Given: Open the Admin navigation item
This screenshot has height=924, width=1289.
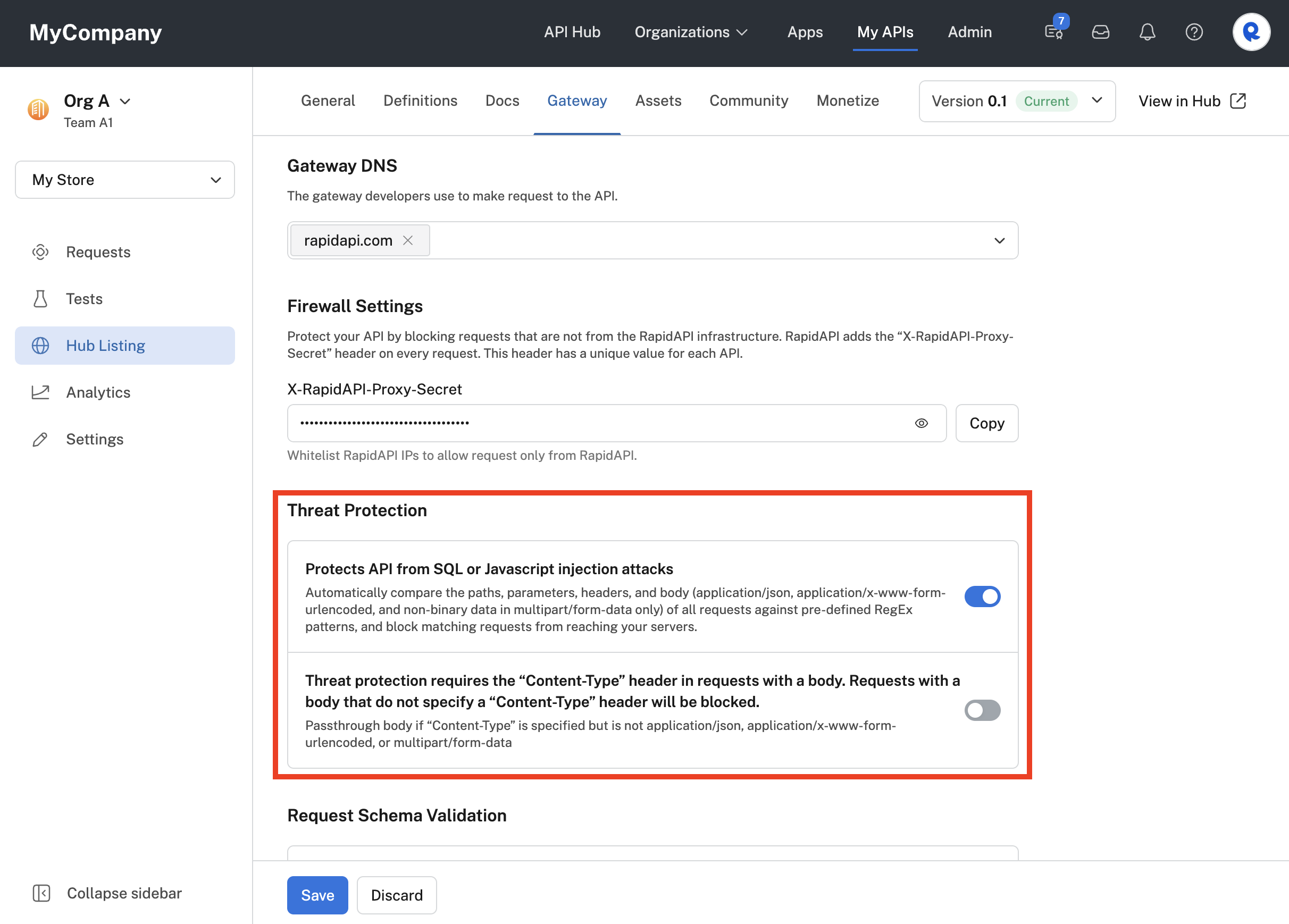Looking at the screenshot, I should (969, 32).
